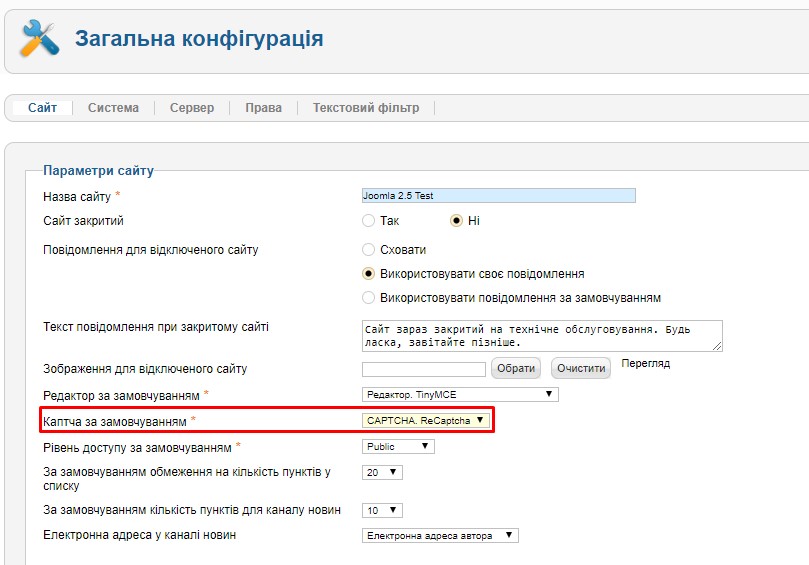Click the Повідомлення для відключеного сайту label
The height and width of the screenshot is (565, 809).
coord(151,250)
